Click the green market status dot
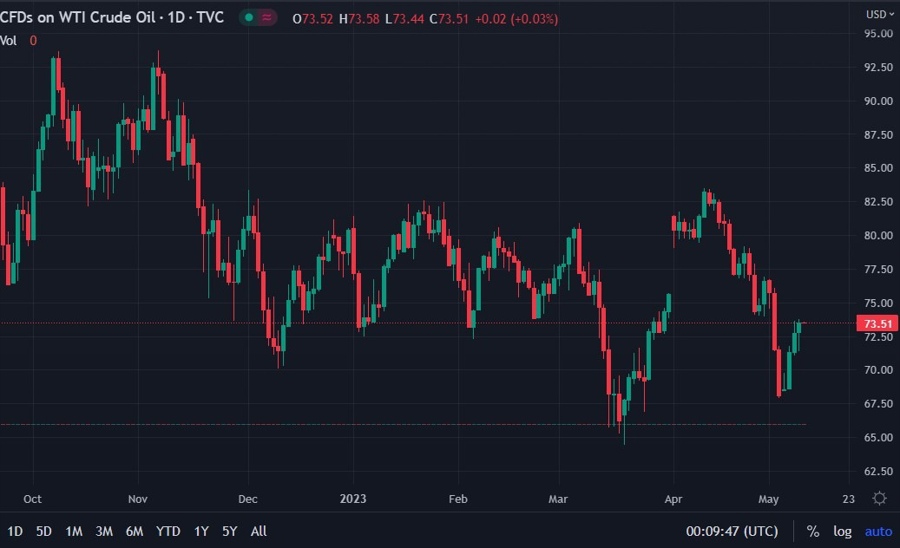 click(249, 18)
